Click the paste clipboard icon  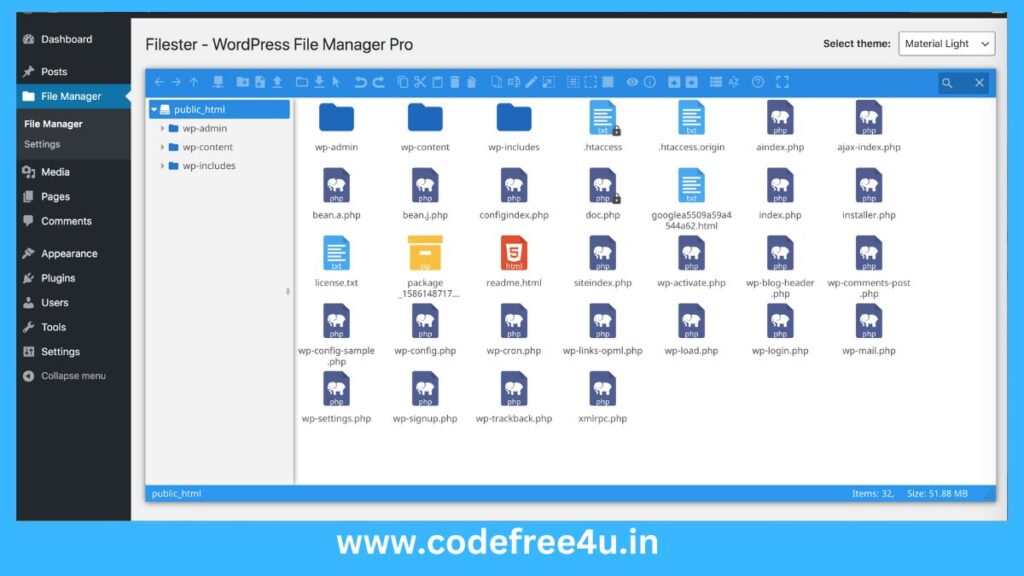pos(438,82)
